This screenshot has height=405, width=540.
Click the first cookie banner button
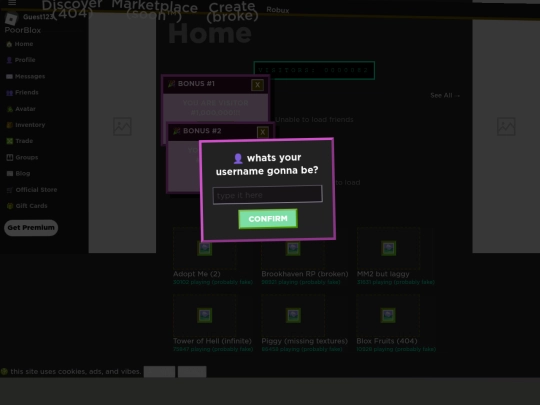tap(159, 372)
